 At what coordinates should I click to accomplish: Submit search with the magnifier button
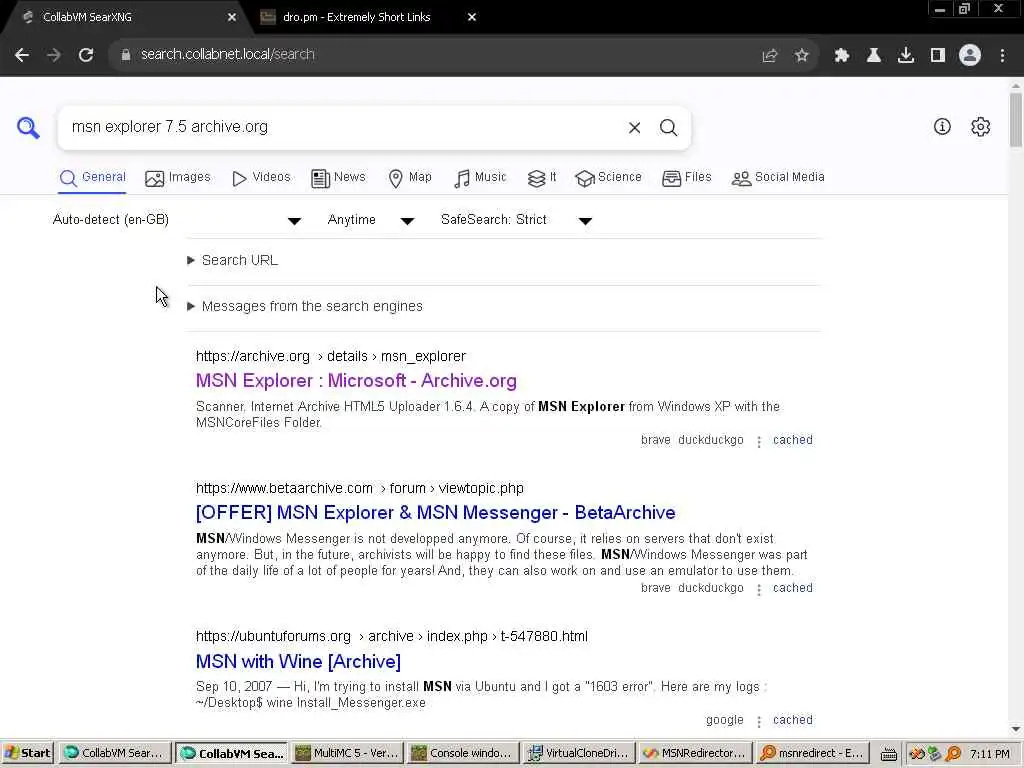click(x=668, y=128)
